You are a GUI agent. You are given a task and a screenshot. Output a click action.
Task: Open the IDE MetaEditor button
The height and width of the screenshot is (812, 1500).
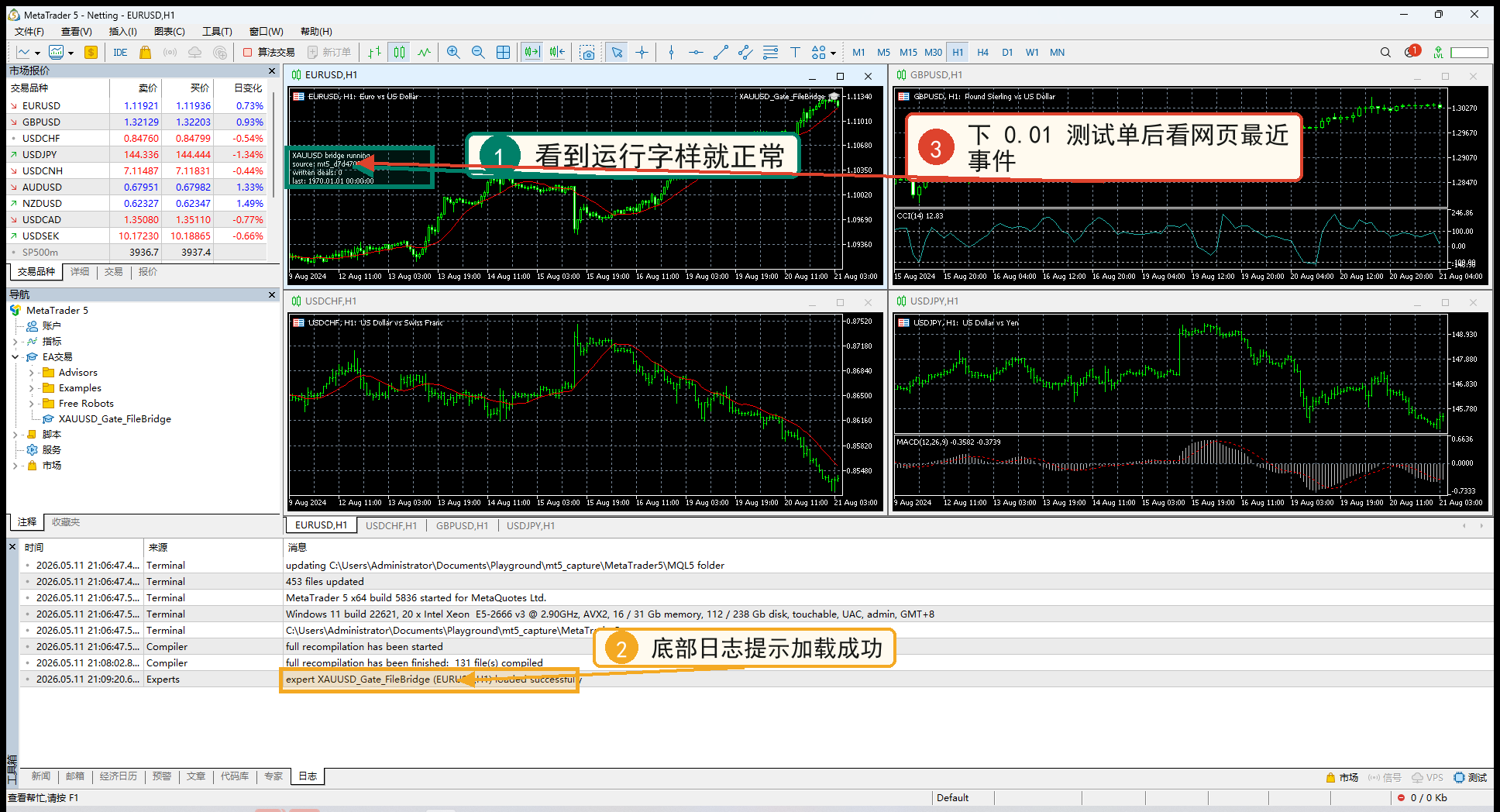[x=120, y=53]
